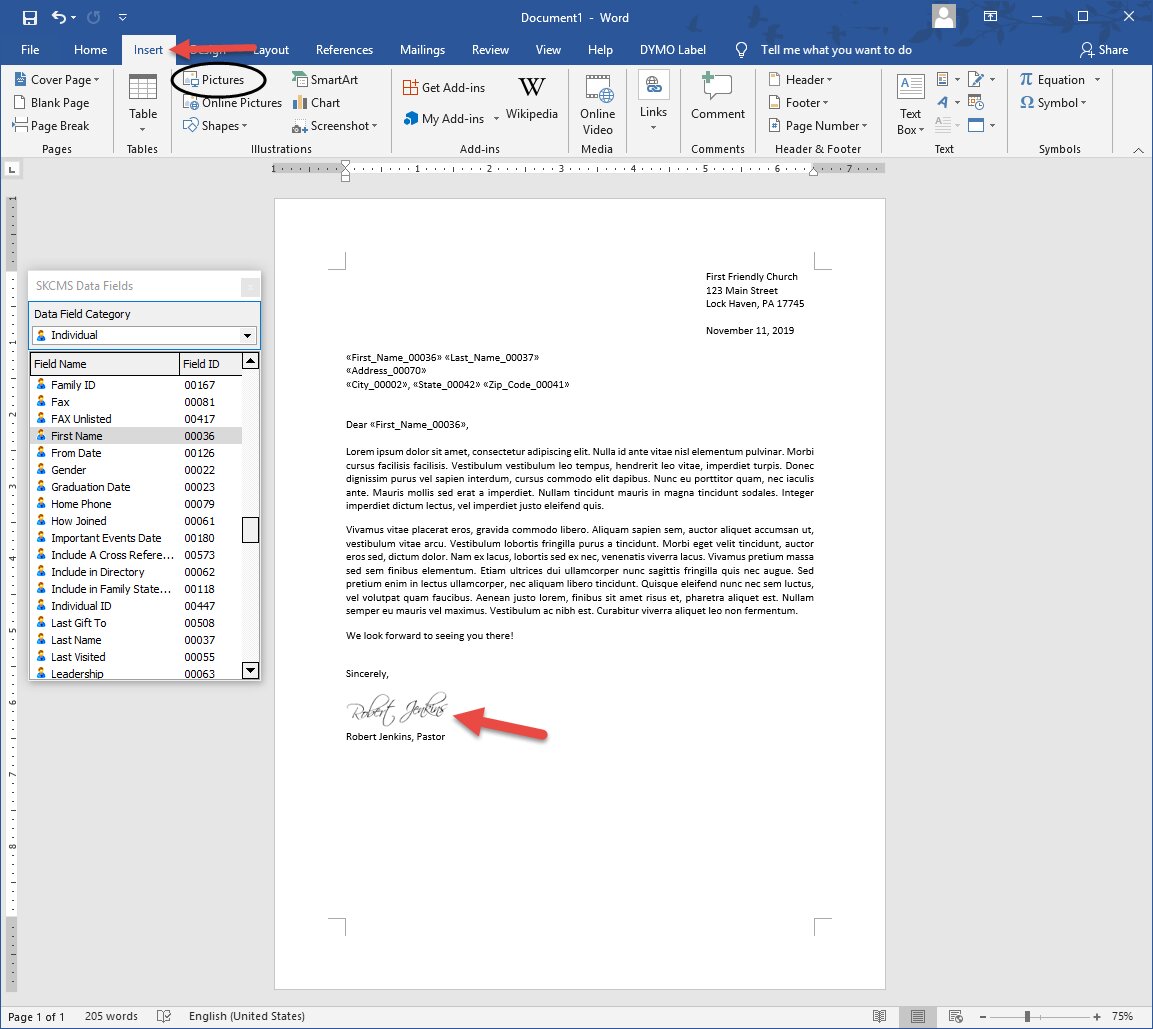1153x1029 pixels.
Task: Open the Data Field Category dropdown
Action: click(249, 336)
